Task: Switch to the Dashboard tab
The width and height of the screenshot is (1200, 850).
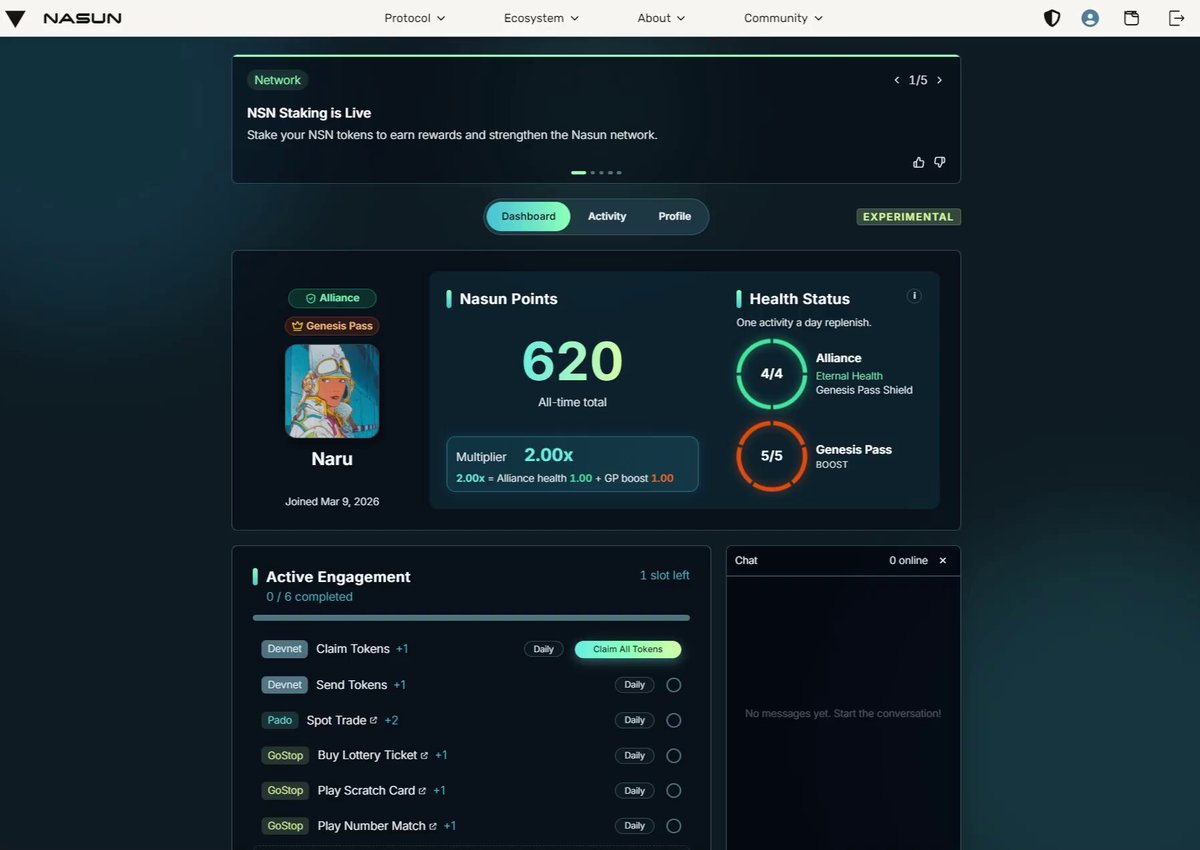Action: pyautogui.click(x=528, y=217)
